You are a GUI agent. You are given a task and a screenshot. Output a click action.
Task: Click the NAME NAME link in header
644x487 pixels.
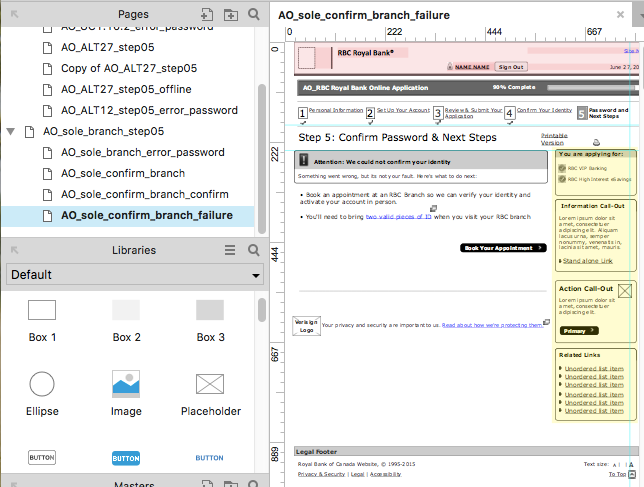click(472, 67)
